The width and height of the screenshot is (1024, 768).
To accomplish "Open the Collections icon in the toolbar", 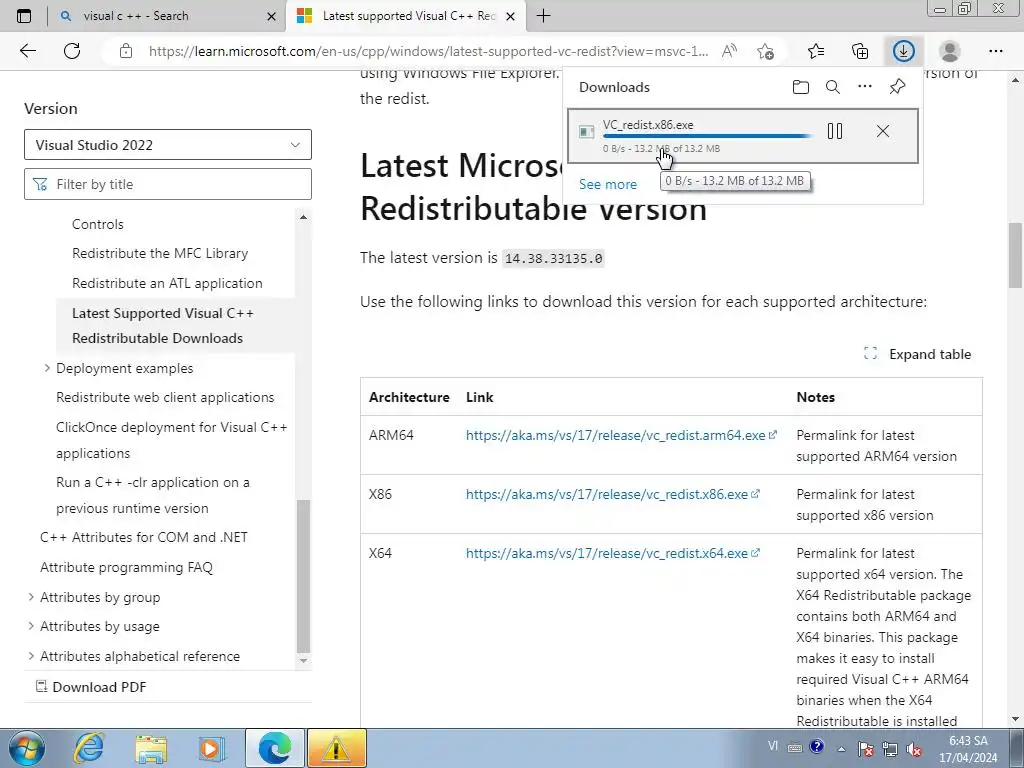I will tap(860, 51).
